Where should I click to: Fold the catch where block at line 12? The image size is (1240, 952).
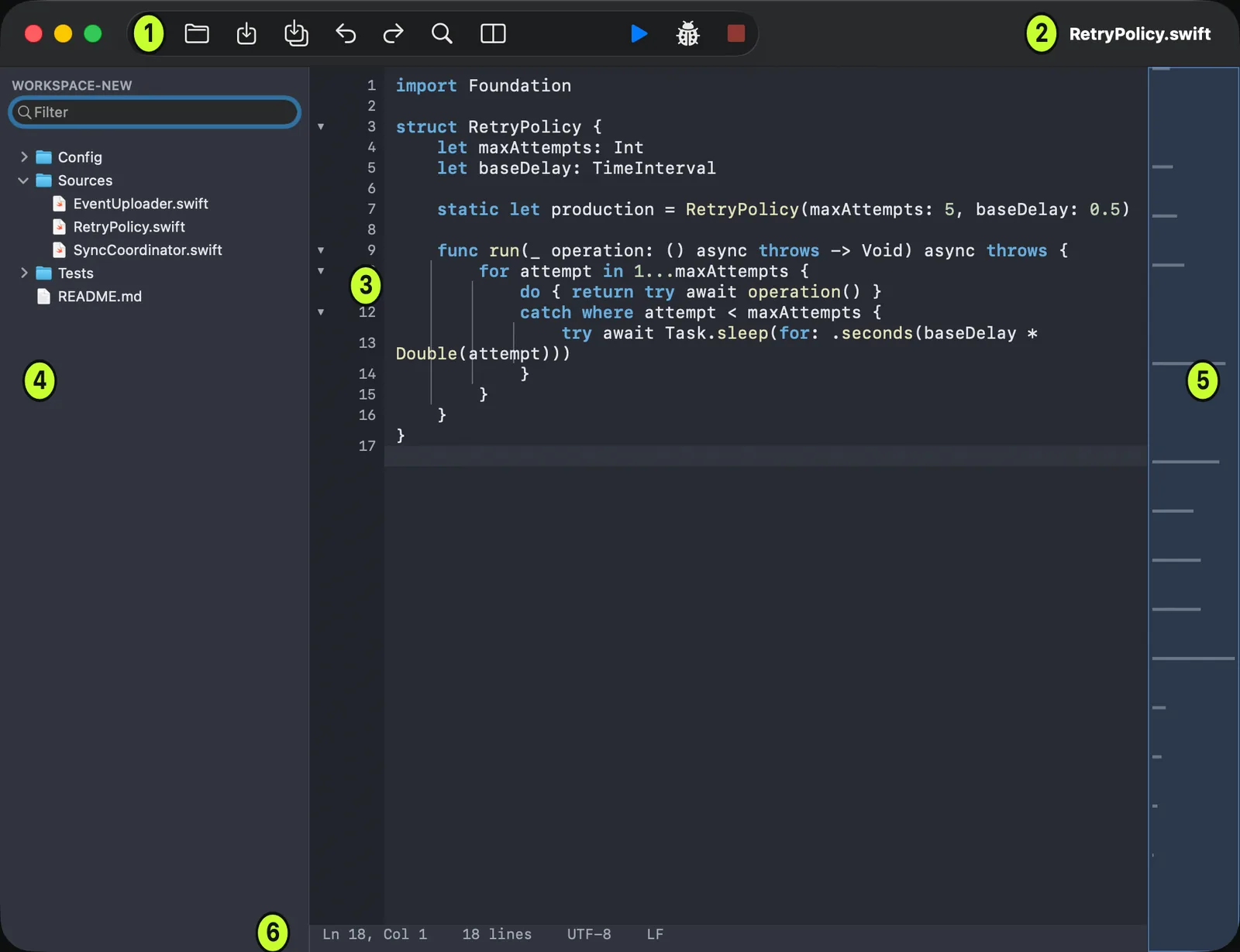[321, 312]
